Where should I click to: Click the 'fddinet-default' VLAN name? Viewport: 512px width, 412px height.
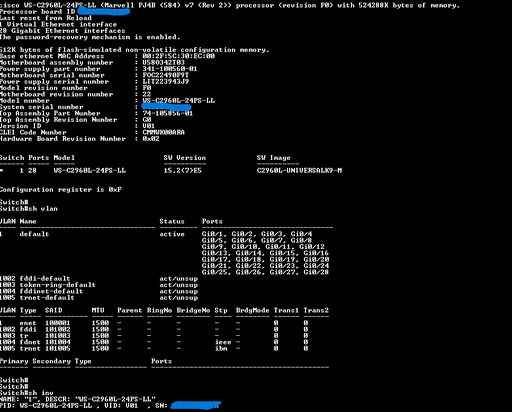coord(51,291)
